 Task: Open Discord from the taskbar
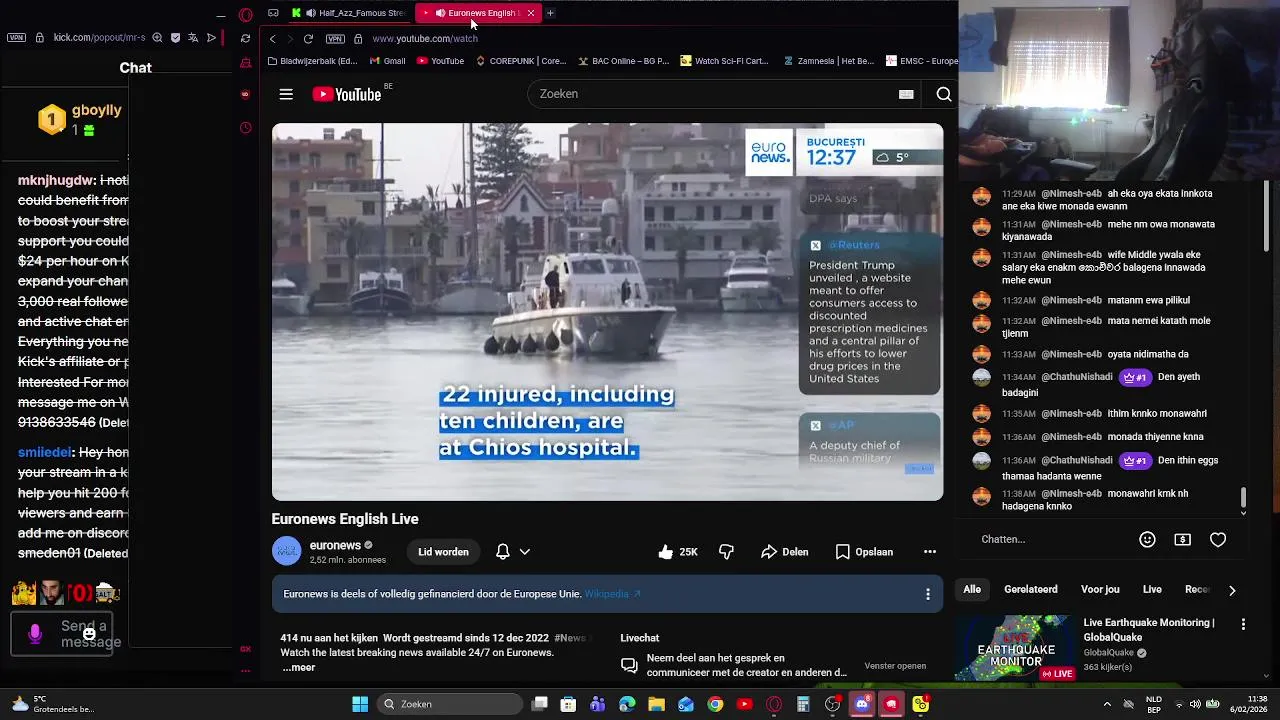(862, 704)
